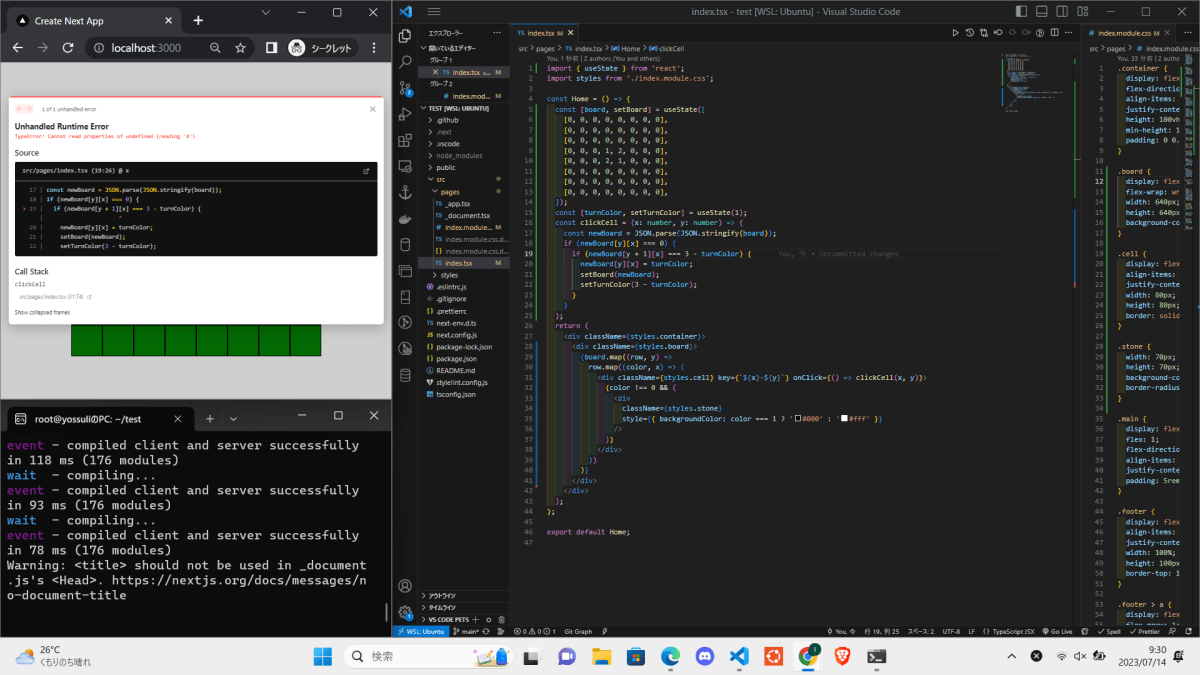
Task: Reload the Chrome page
Action: 69,48
